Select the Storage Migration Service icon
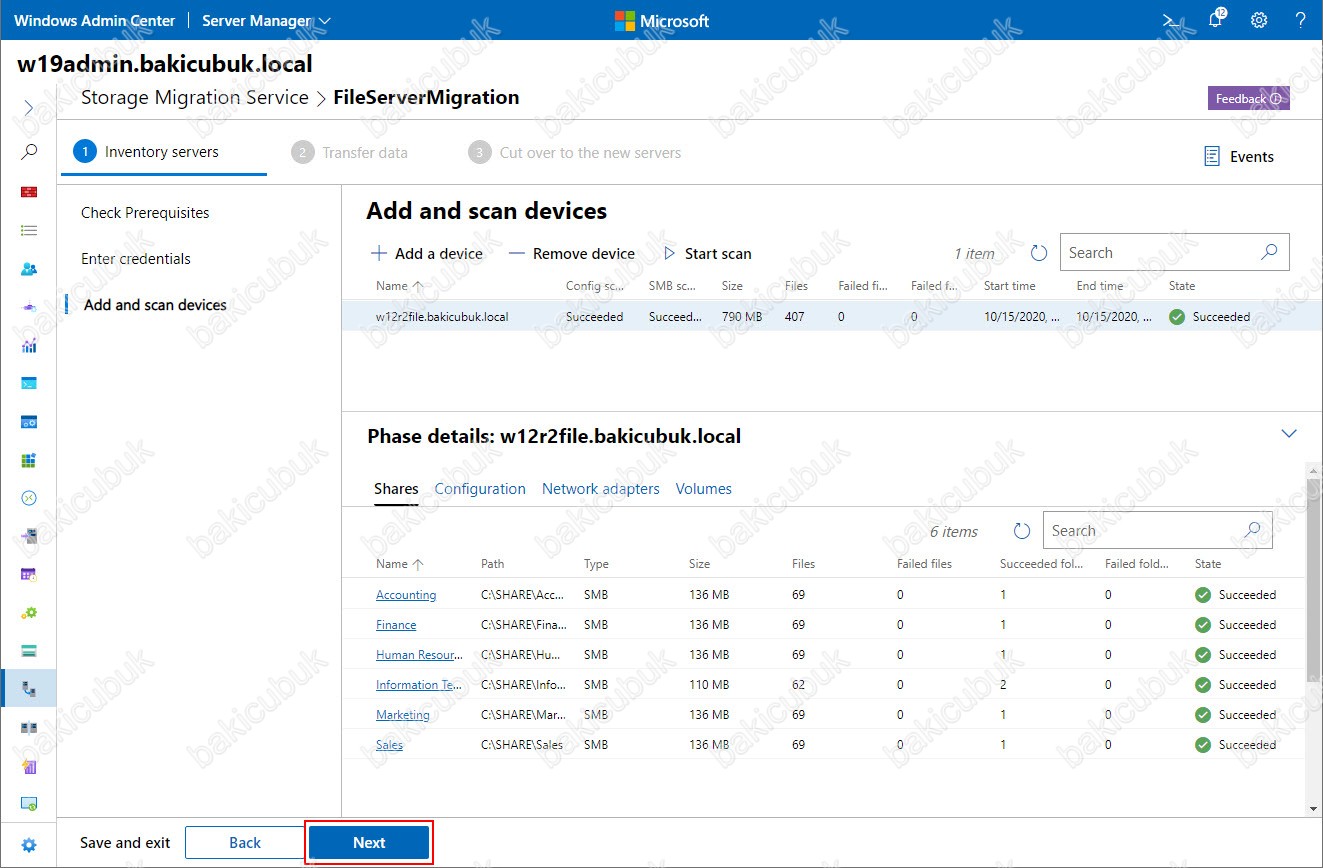This screenshot has height=868, width=1323. [x=29, y=689]
